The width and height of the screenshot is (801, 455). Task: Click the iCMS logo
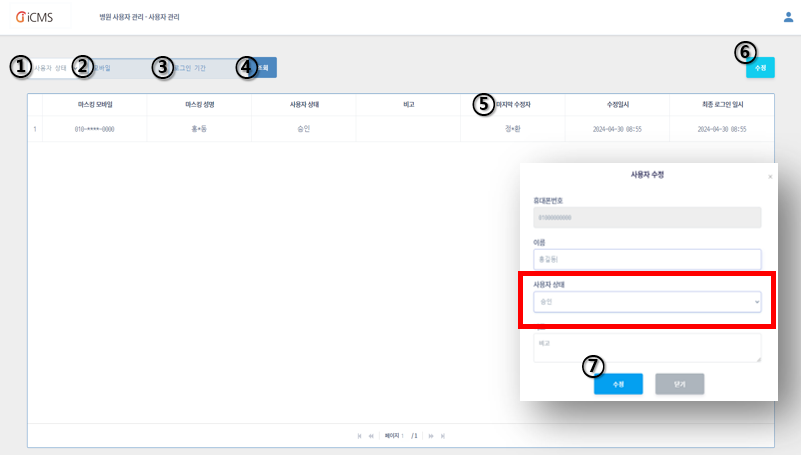coord(34,18)
